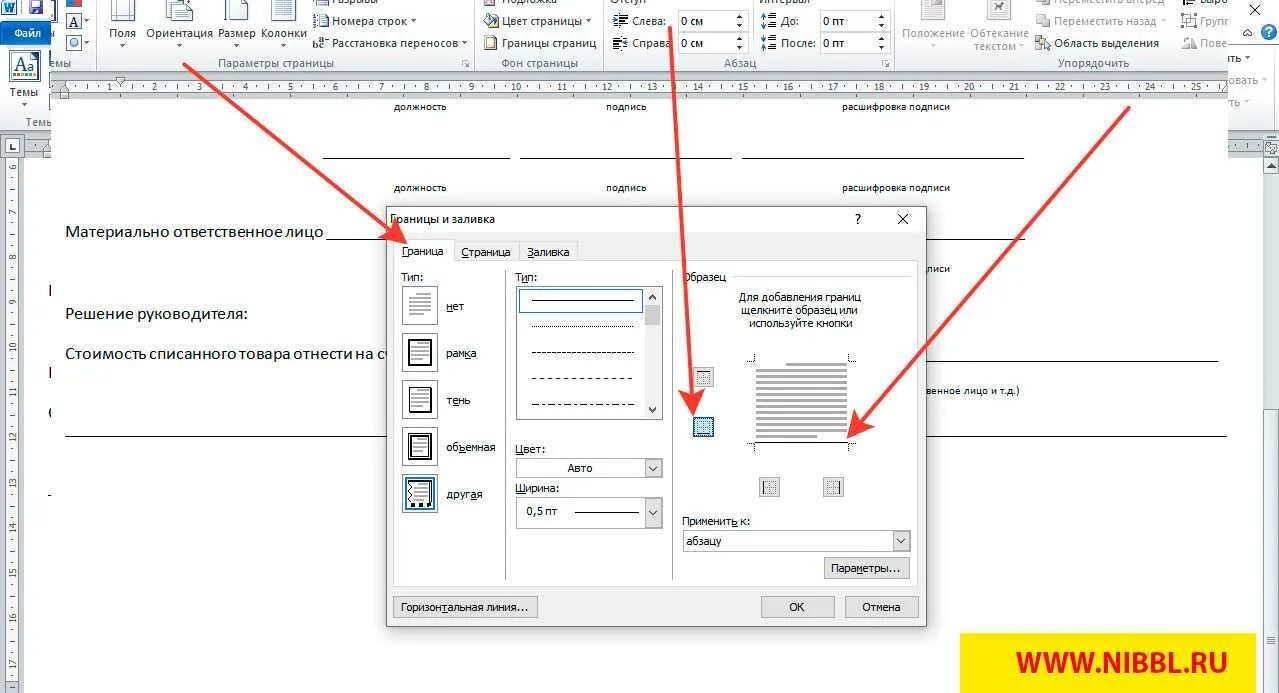Toggle the top border button in preview
This screenshot has width=1279, height=693.
click(x=703, y=377)
